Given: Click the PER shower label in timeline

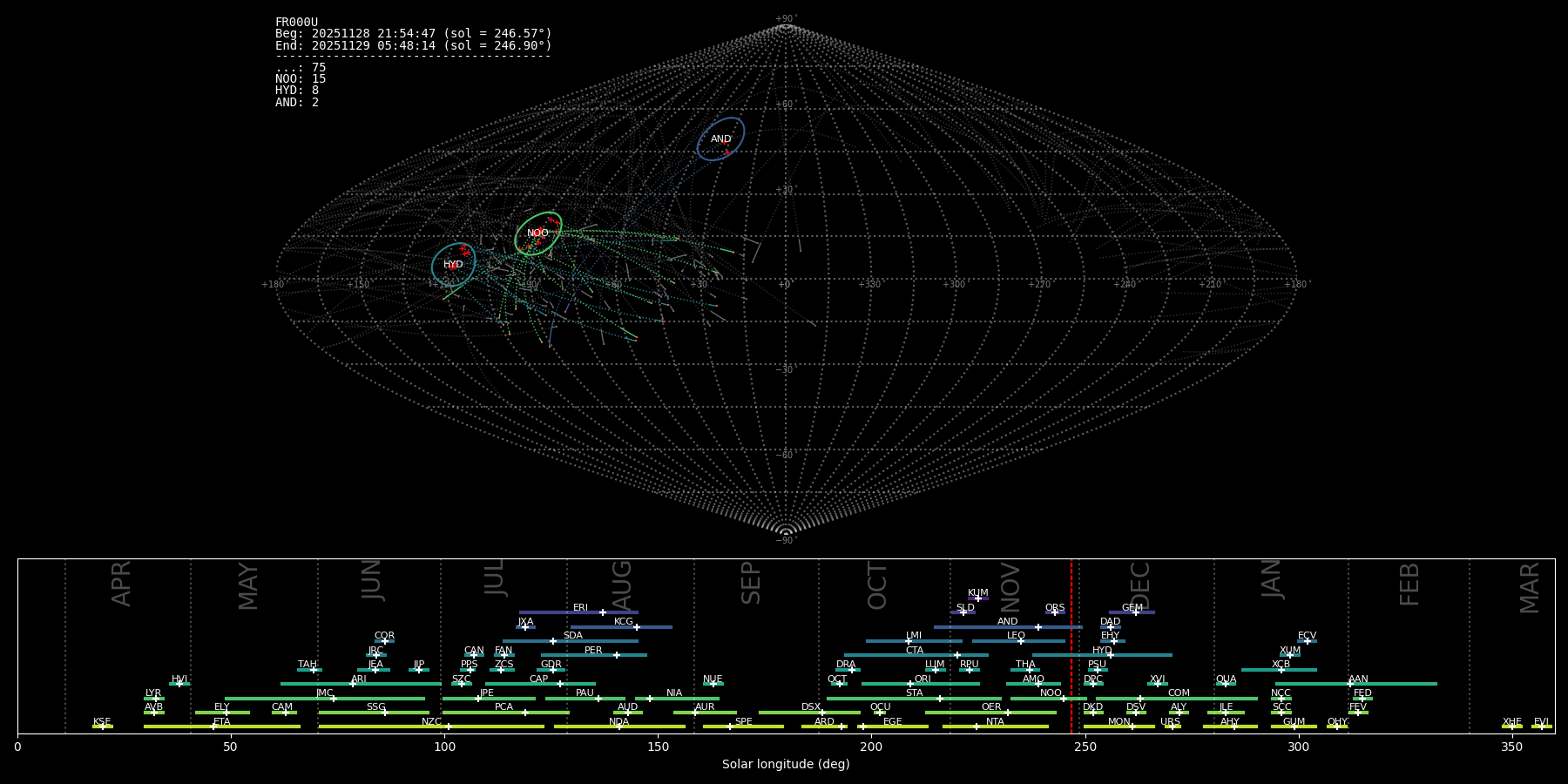Looking at the screenshot, I should (593, 651).
